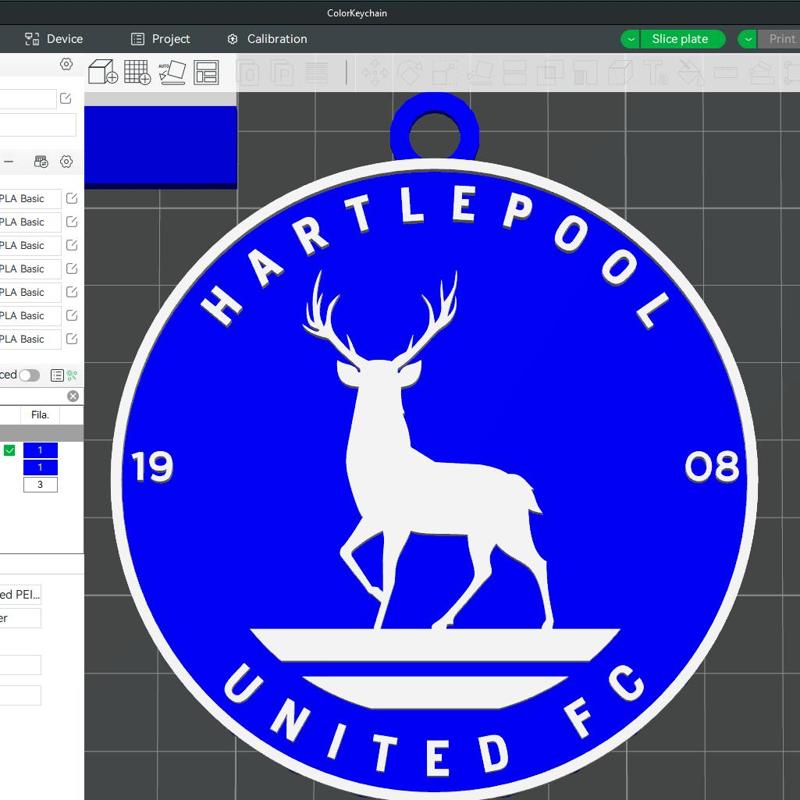Open the Color painting spray tool

click(690, 72)
